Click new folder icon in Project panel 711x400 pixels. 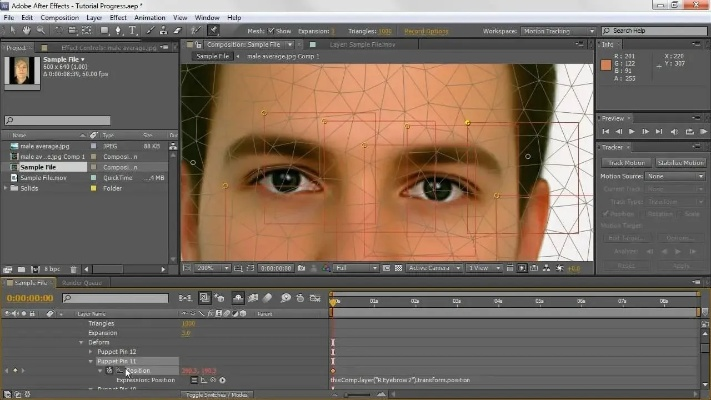[x=23, y=269]
